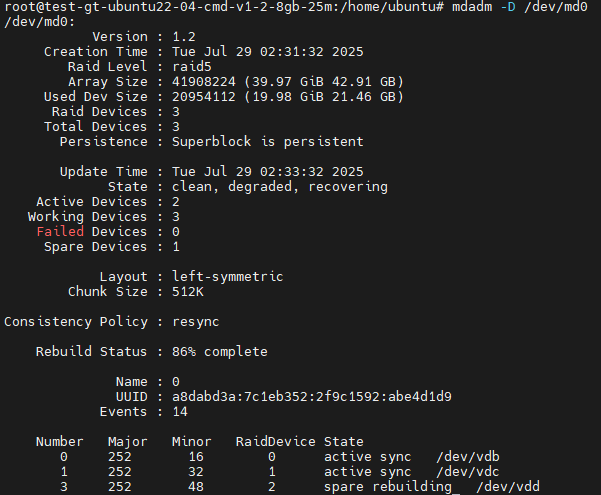Click the /dev/vdd device path
Image resolution: width=601 pixels, height=495 pixels.
(507, 487)
